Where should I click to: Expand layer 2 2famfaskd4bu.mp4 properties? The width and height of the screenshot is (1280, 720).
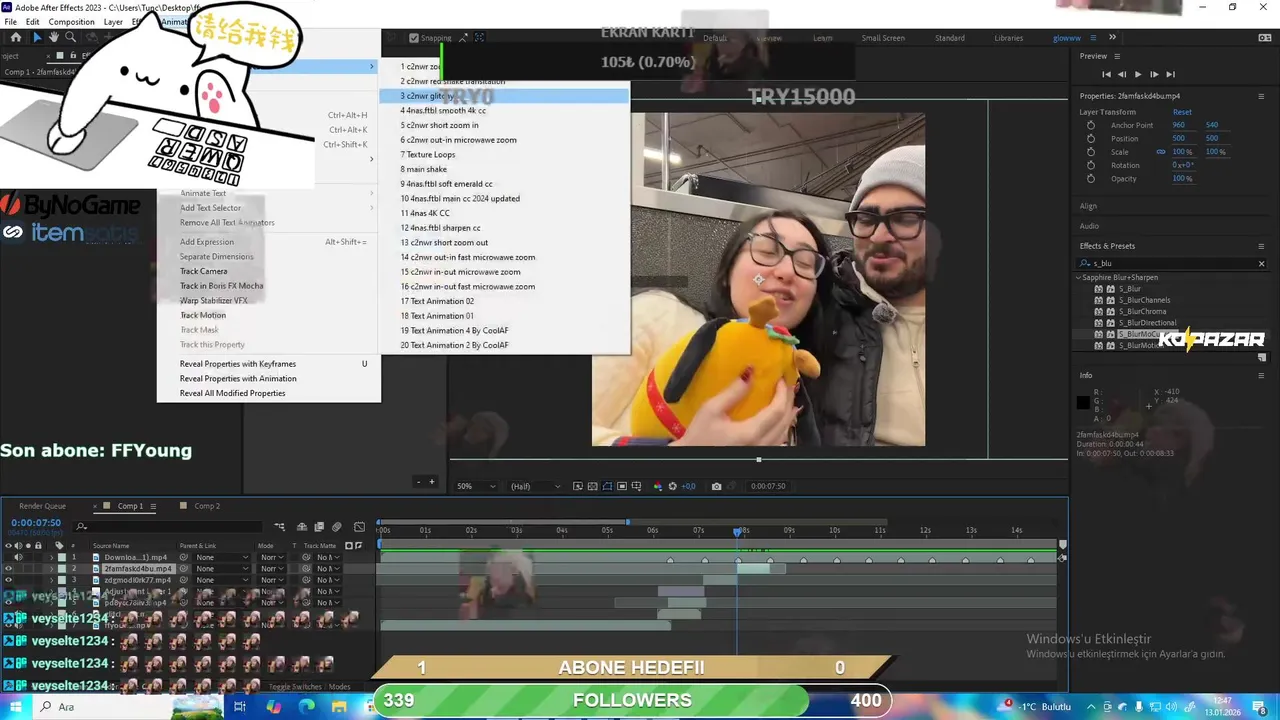(51, 569)
